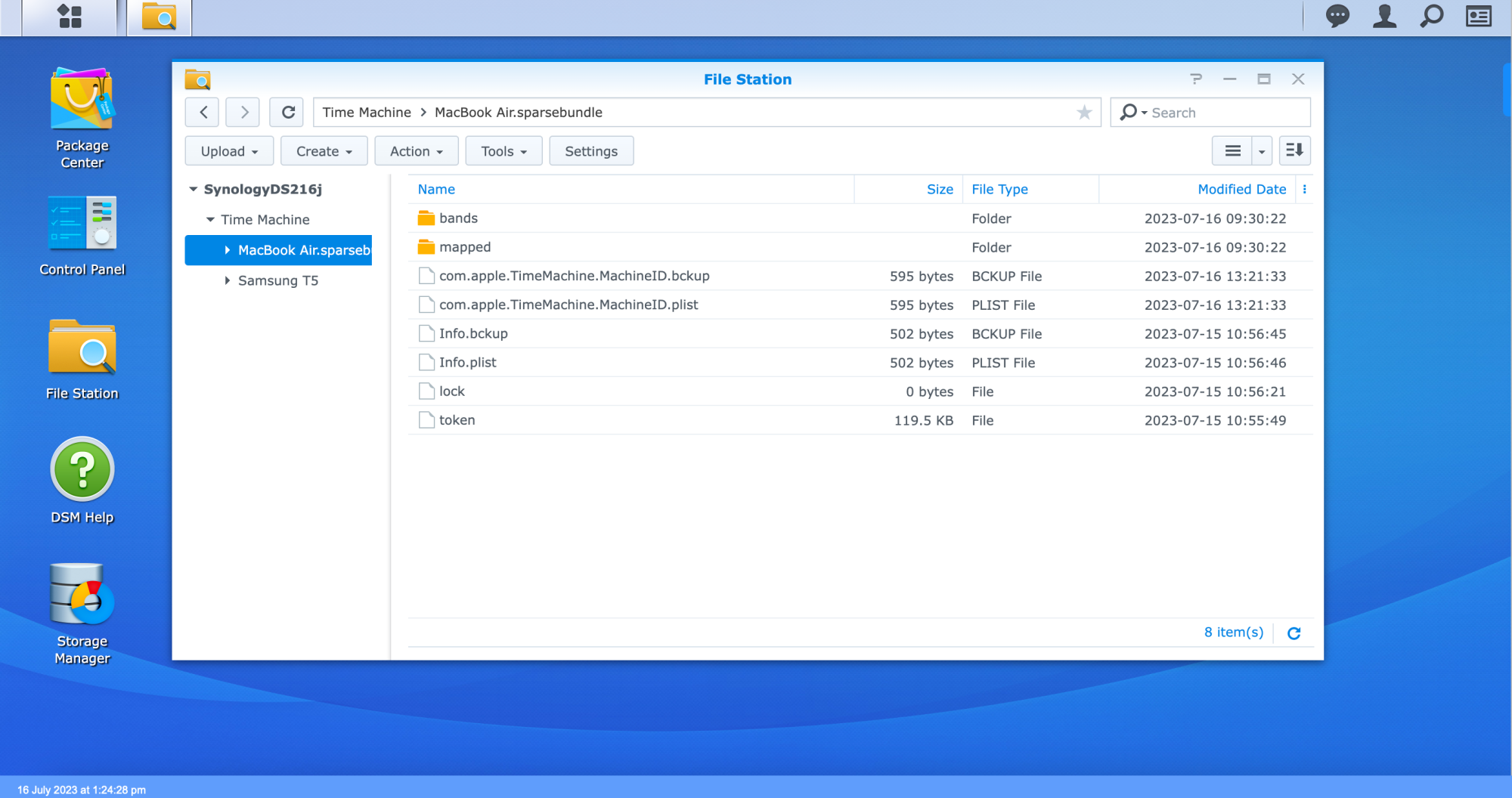Open DSM Help desktop shortcut

[x=82, y=481]
